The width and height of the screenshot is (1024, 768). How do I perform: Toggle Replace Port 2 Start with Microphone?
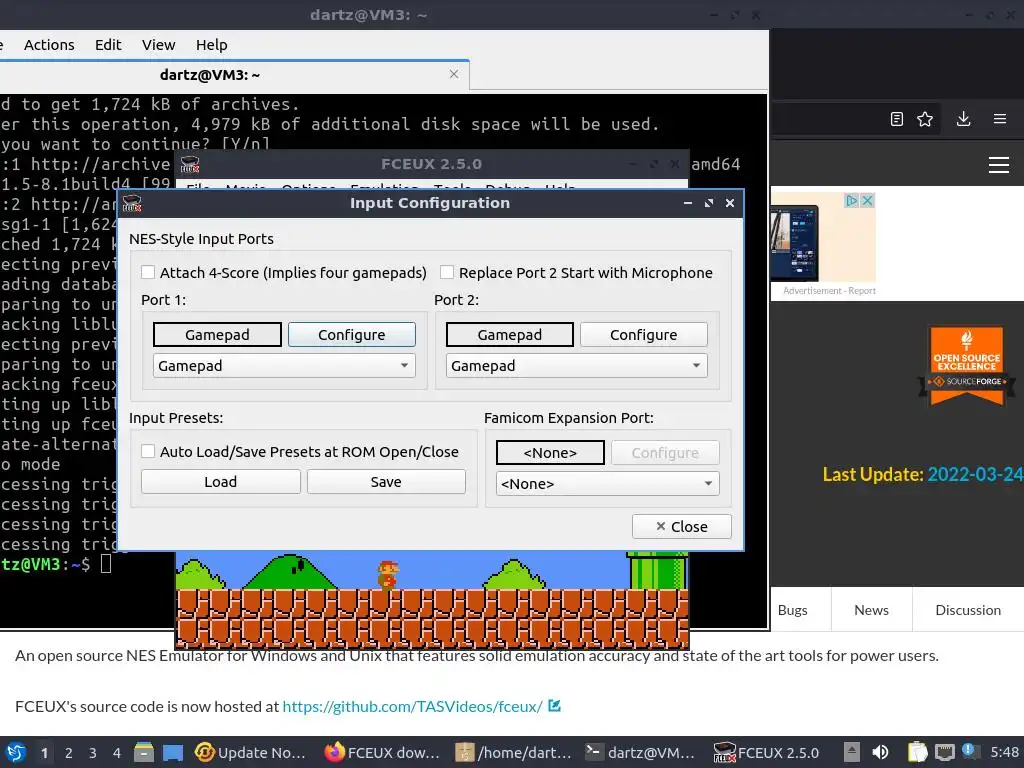[447, 272]
